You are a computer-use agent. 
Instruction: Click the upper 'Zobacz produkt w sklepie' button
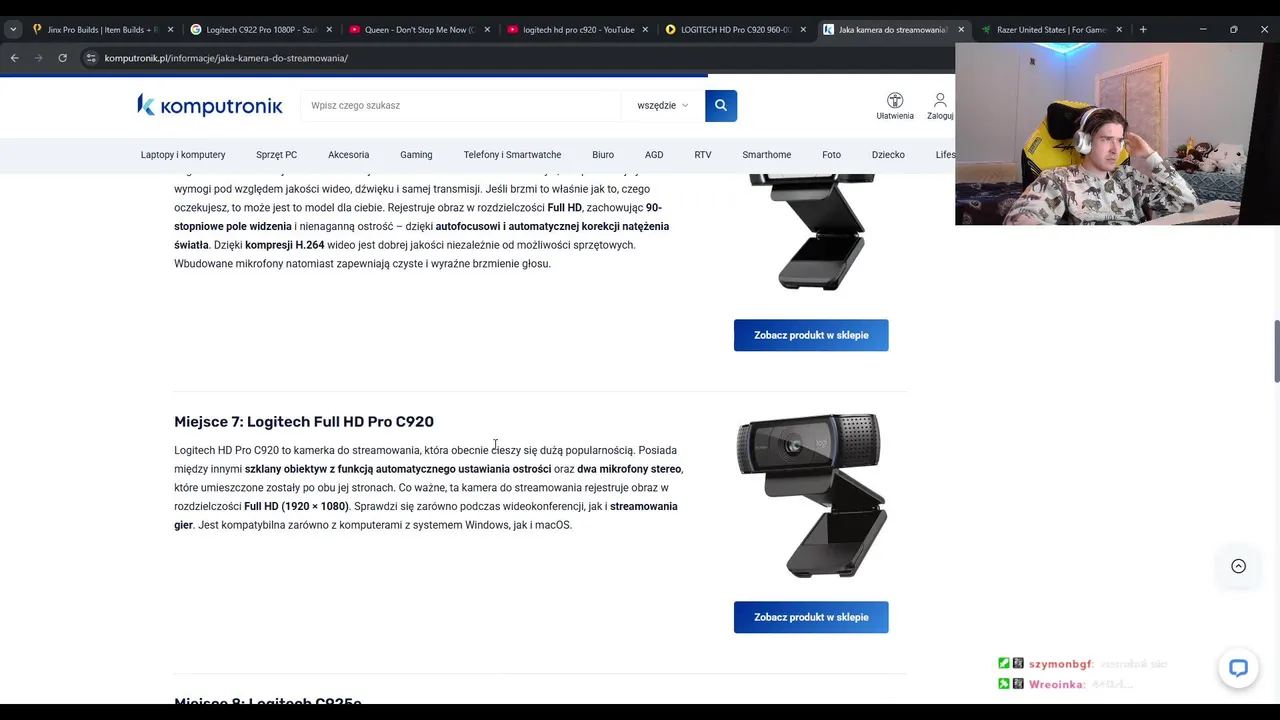[811, 335]
